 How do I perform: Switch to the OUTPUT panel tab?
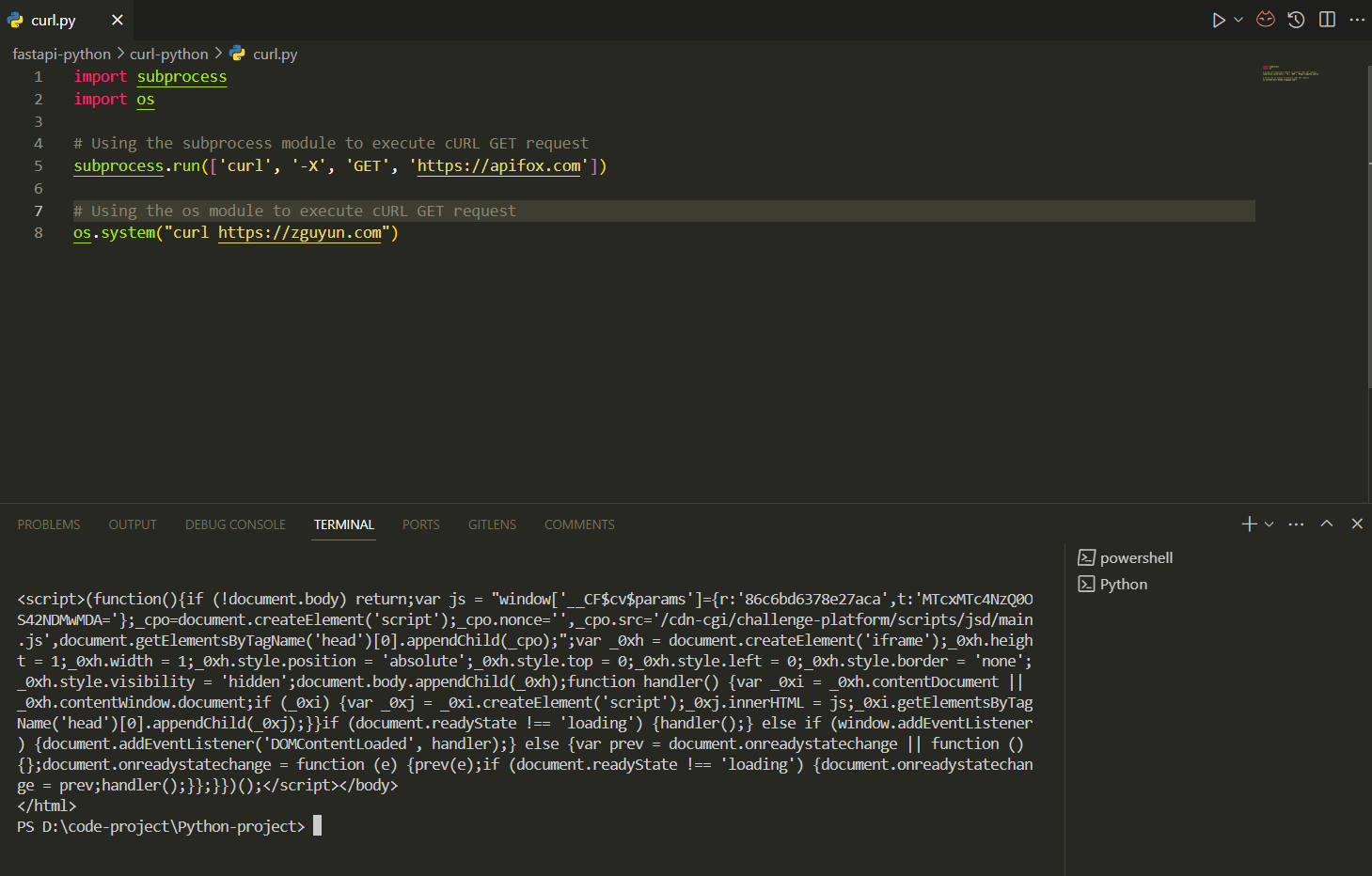133,524
